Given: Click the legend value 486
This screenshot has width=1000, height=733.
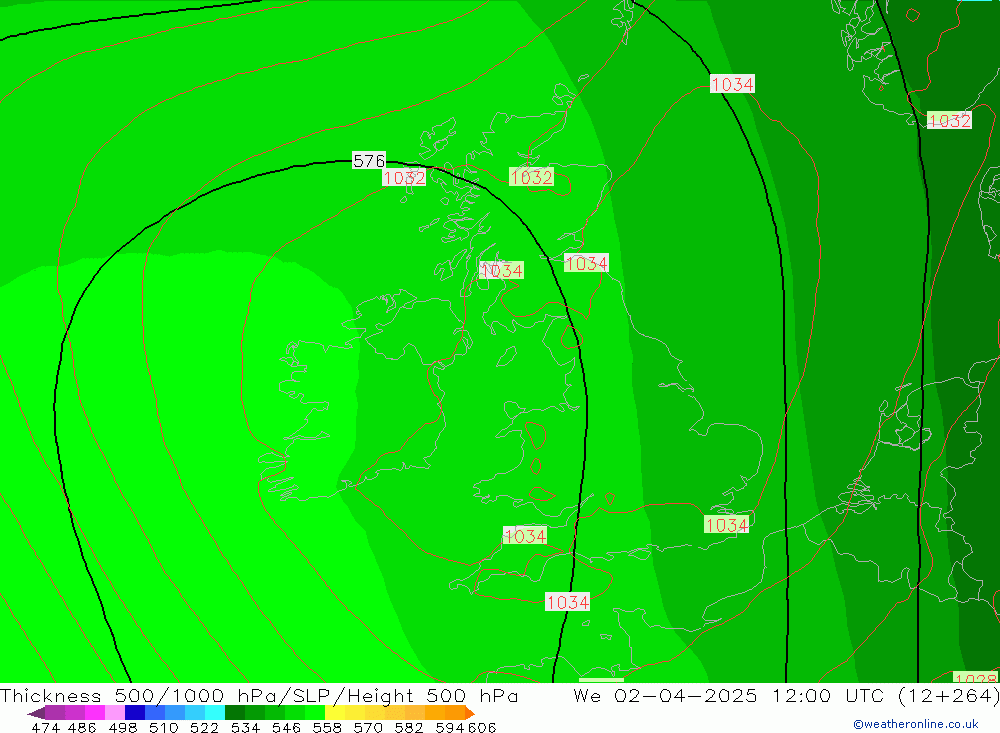Looking at the screenshot, I should pyautogui.click(x=82, y=727).
